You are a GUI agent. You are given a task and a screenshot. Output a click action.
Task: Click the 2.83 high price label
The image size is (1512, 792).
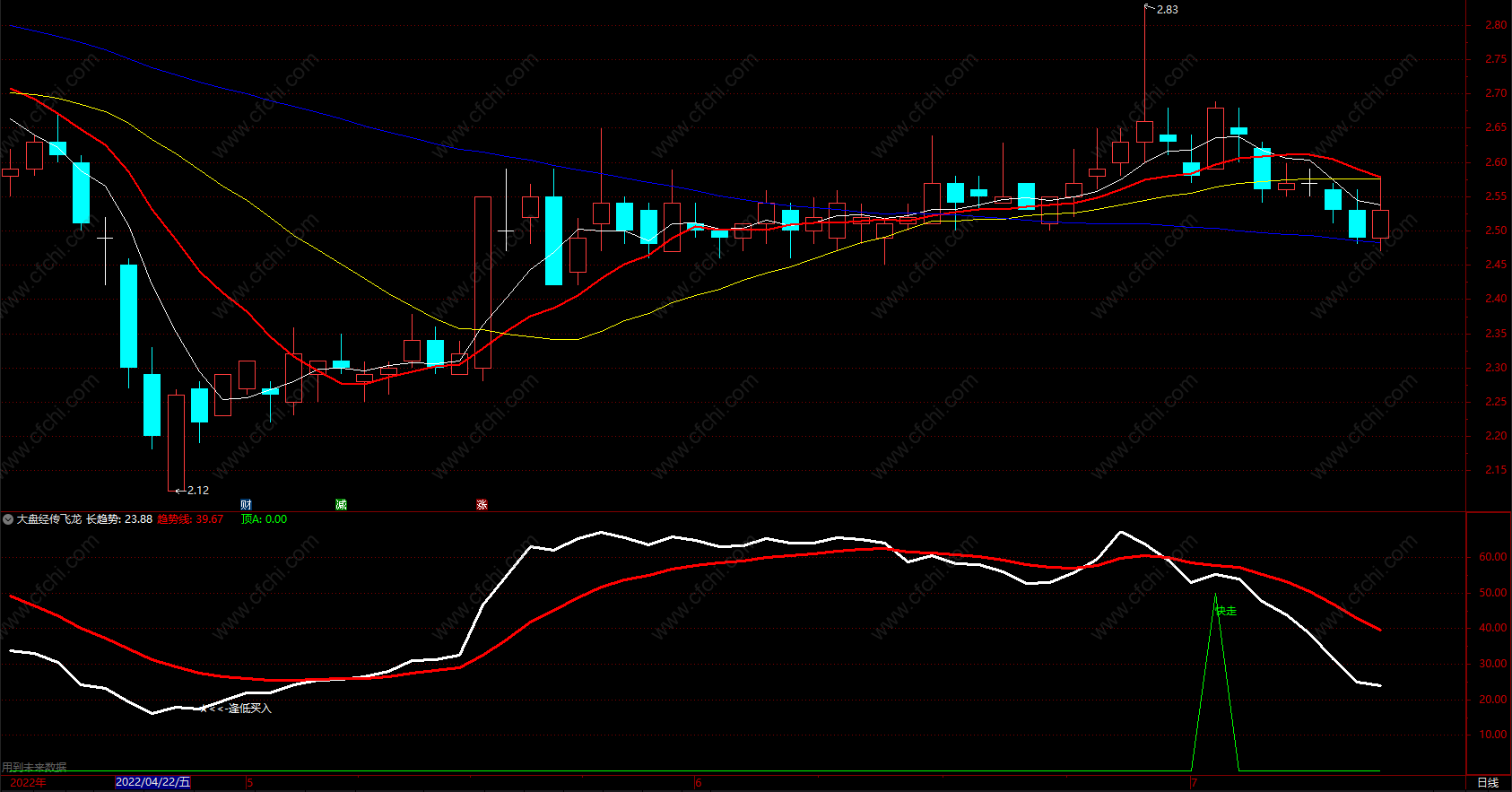pos(1167,10)
